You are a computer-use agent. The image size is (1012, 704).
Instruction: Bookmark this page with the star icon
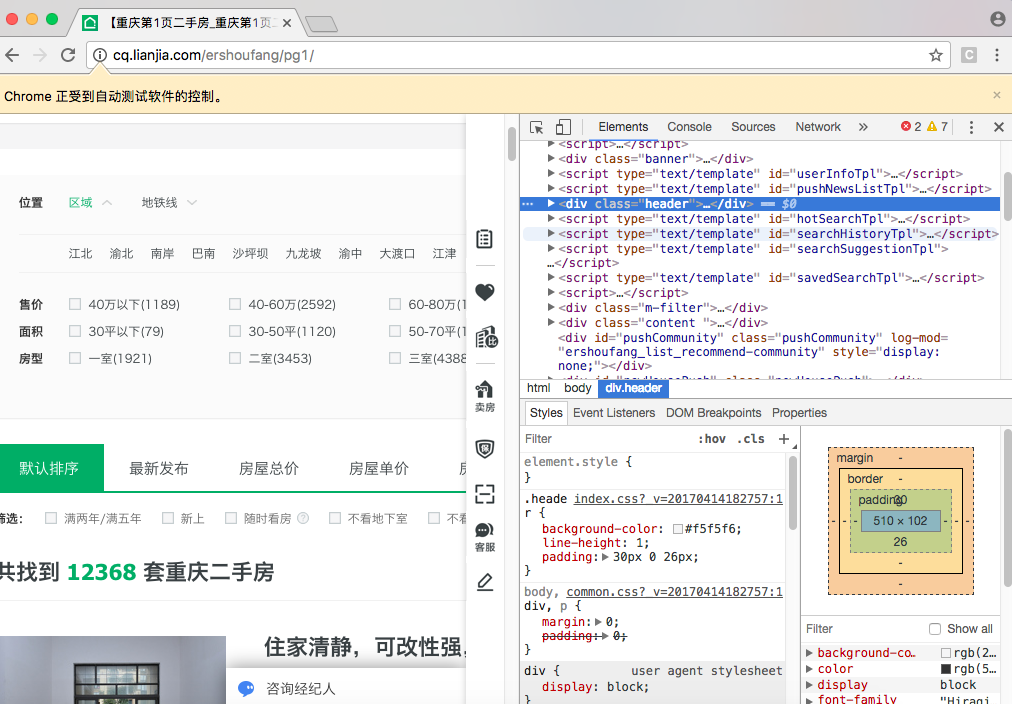click(x=936, y=55)
